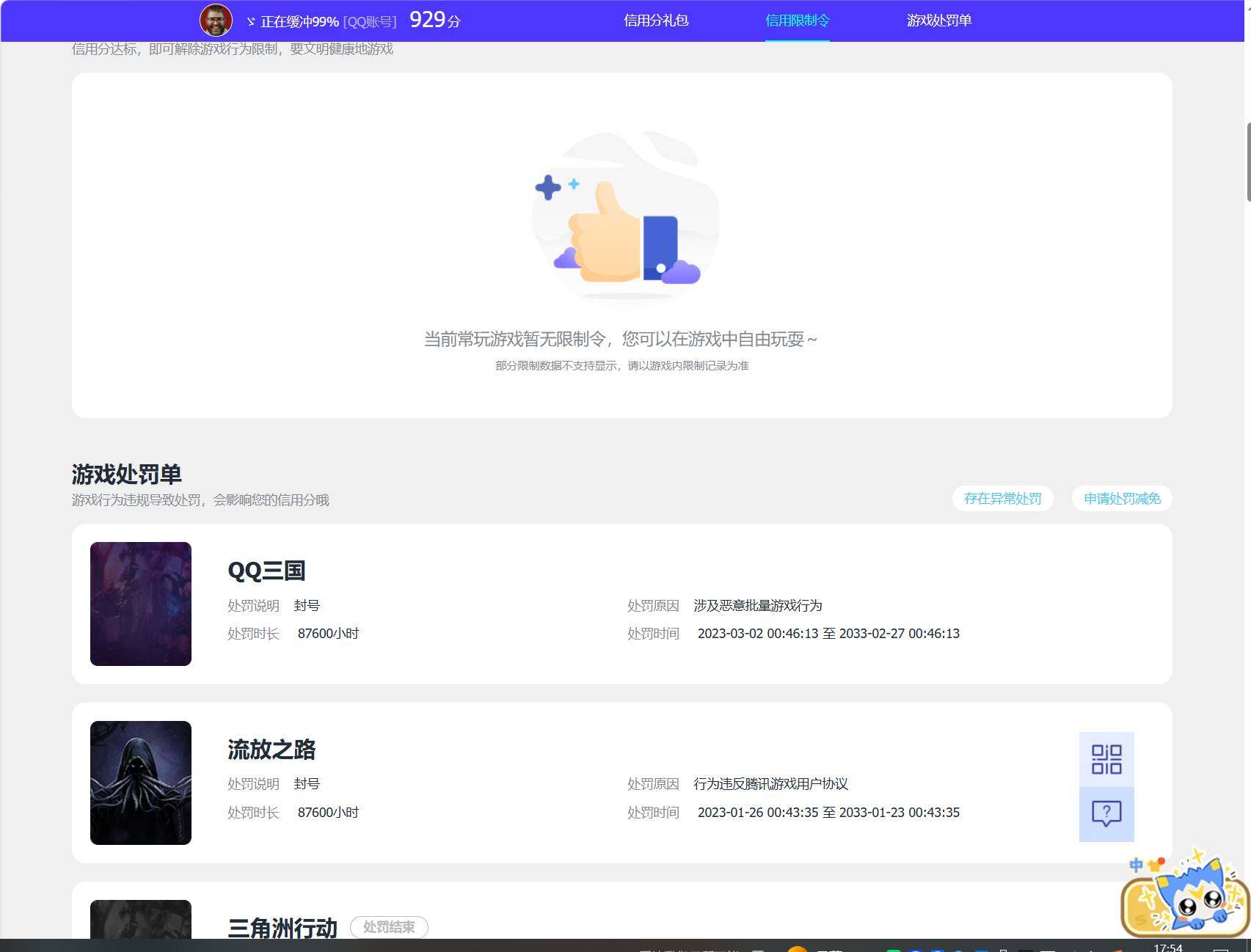Screen dimensions: 1251x952
Task: Open the question help chat icon
Action: pos(1106,814)
